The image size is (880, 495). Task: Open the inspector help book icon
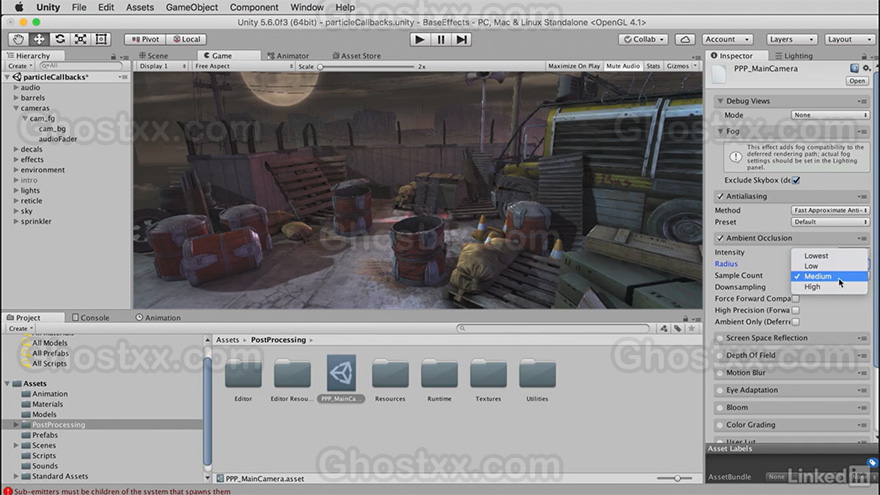(x=854, y=68)
